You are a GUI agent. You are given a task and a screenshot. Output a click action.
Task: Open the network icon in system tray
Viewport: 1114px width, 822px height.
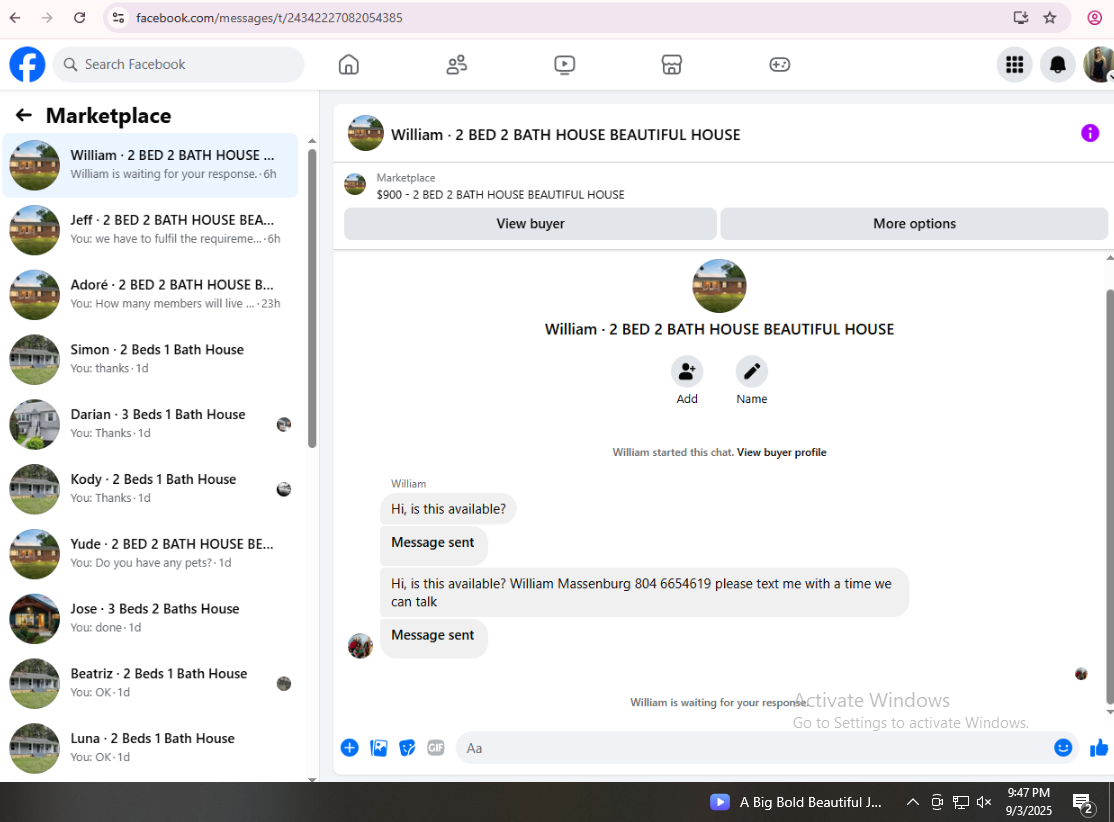tap(961, 802)
